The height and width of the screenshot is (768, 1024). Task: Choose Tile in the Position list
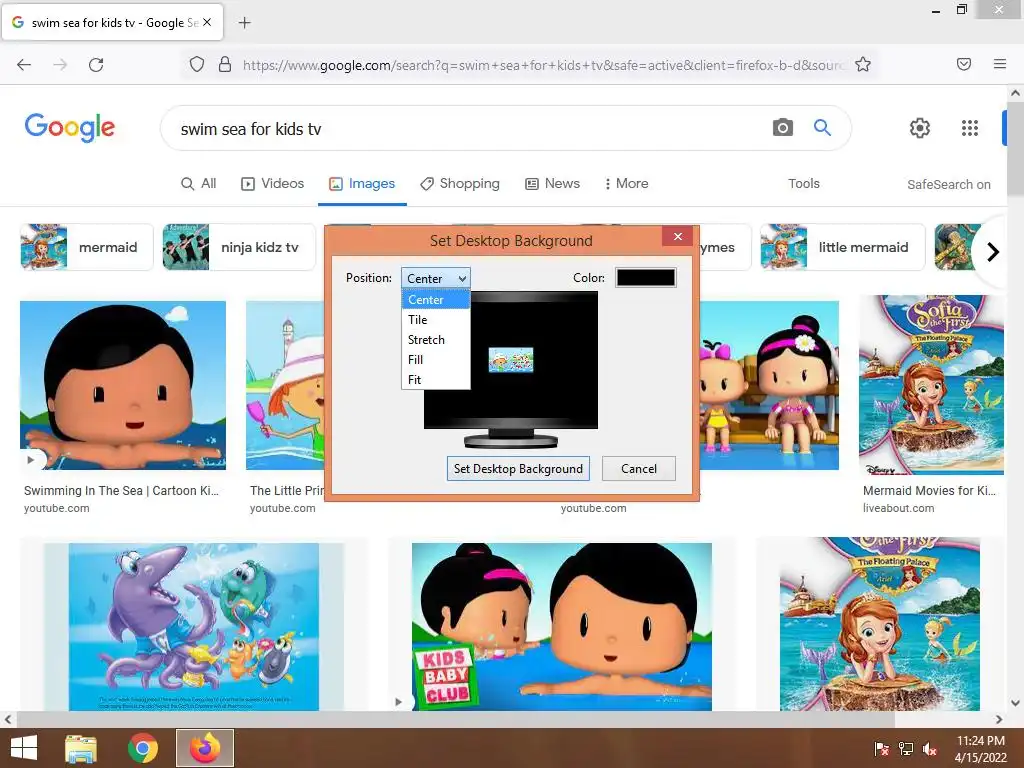tap(436, 320)
